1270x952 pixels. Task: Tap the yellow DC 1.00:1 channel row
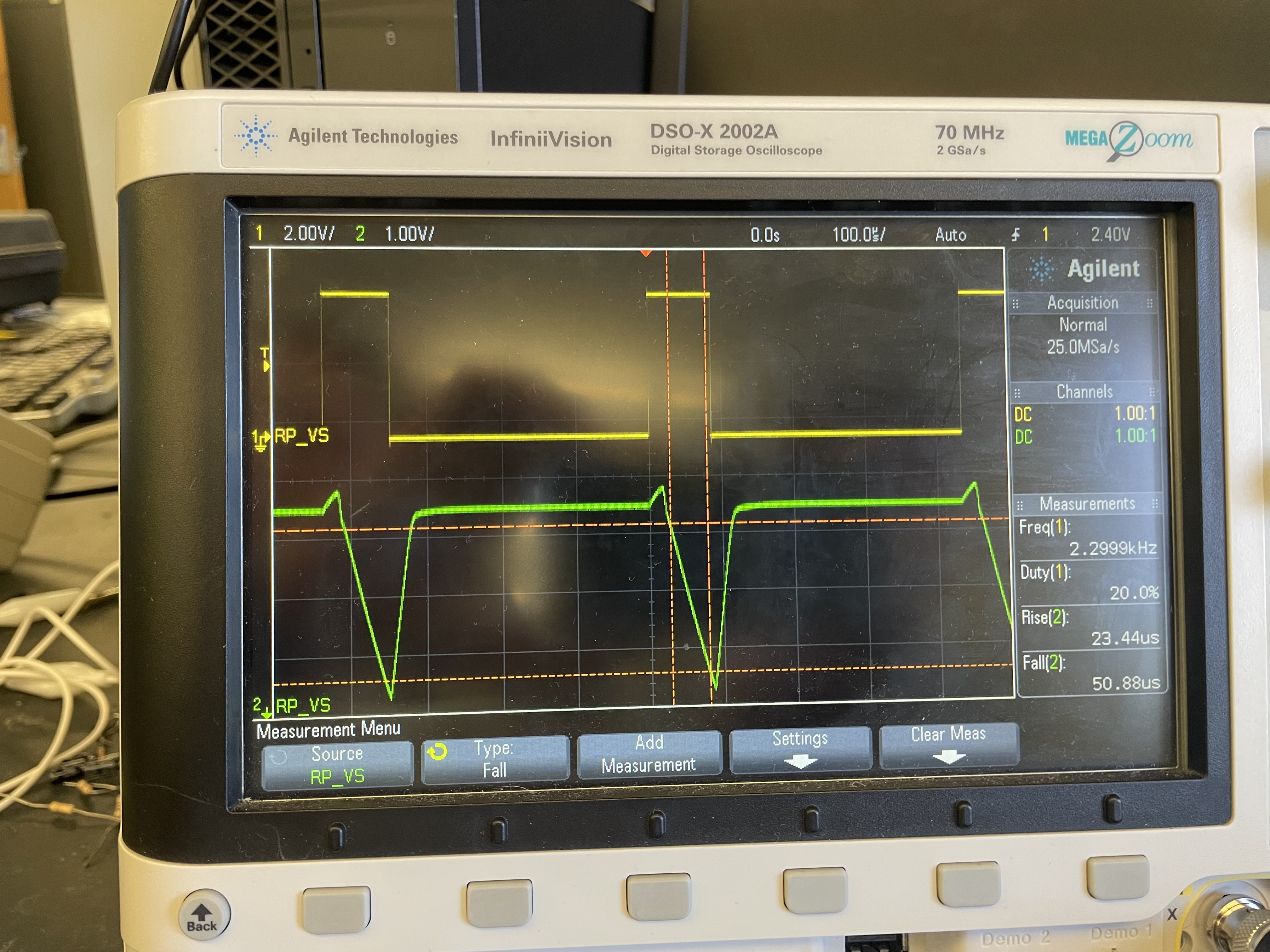pyautogui.click(x=1084, y=414)
